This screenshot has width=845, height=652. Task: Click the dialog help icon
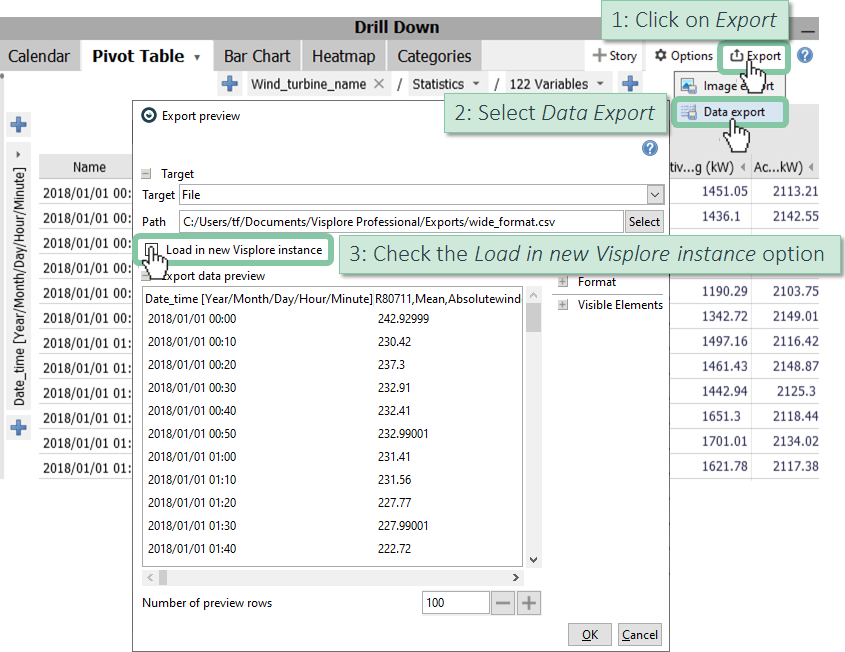[649, 148]
